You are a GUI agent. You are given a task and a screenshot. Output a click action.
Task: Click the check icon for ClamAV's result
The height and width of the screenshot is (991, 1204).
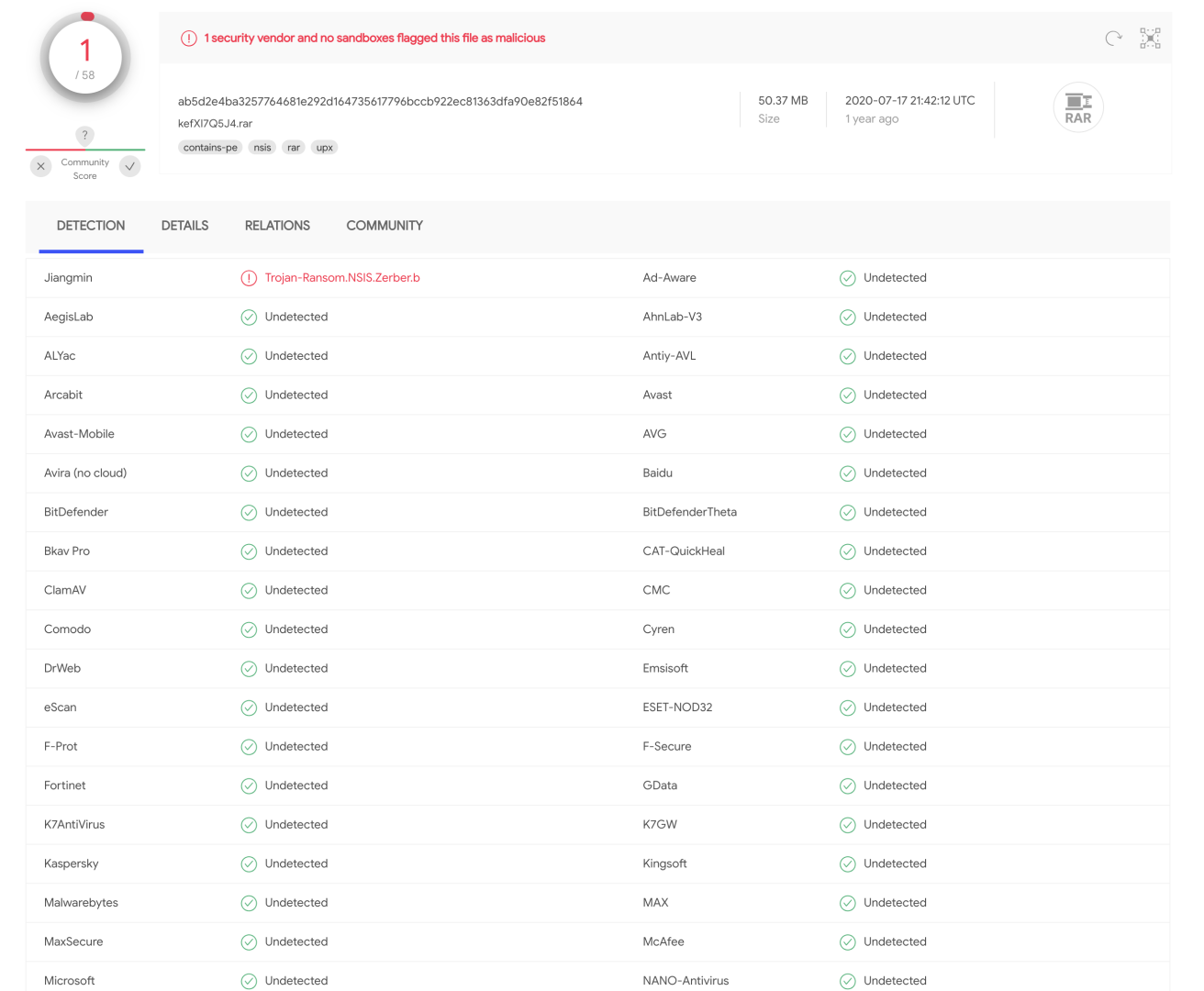click(249, 591)
